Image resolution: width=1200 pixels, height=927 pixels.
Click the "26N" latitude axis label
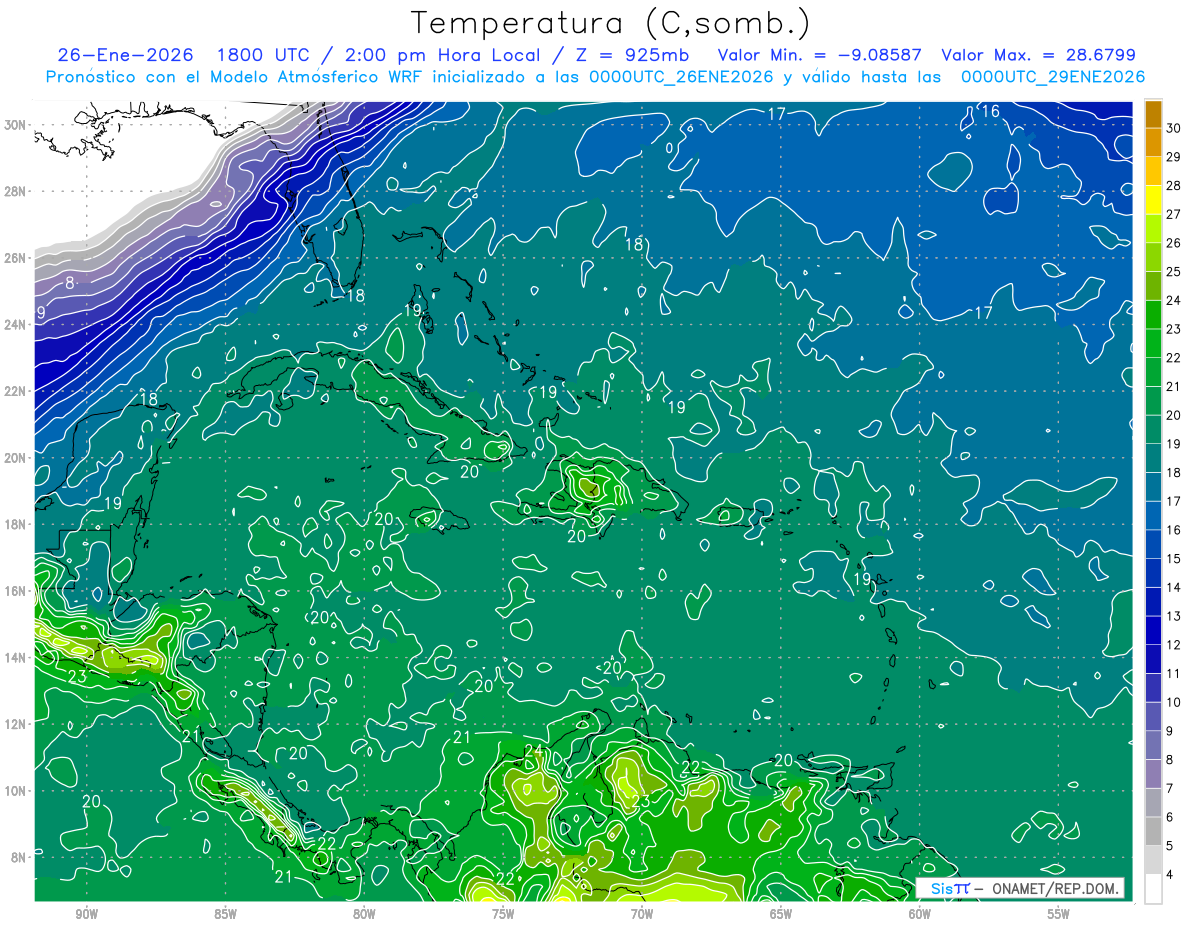[16, 258]
